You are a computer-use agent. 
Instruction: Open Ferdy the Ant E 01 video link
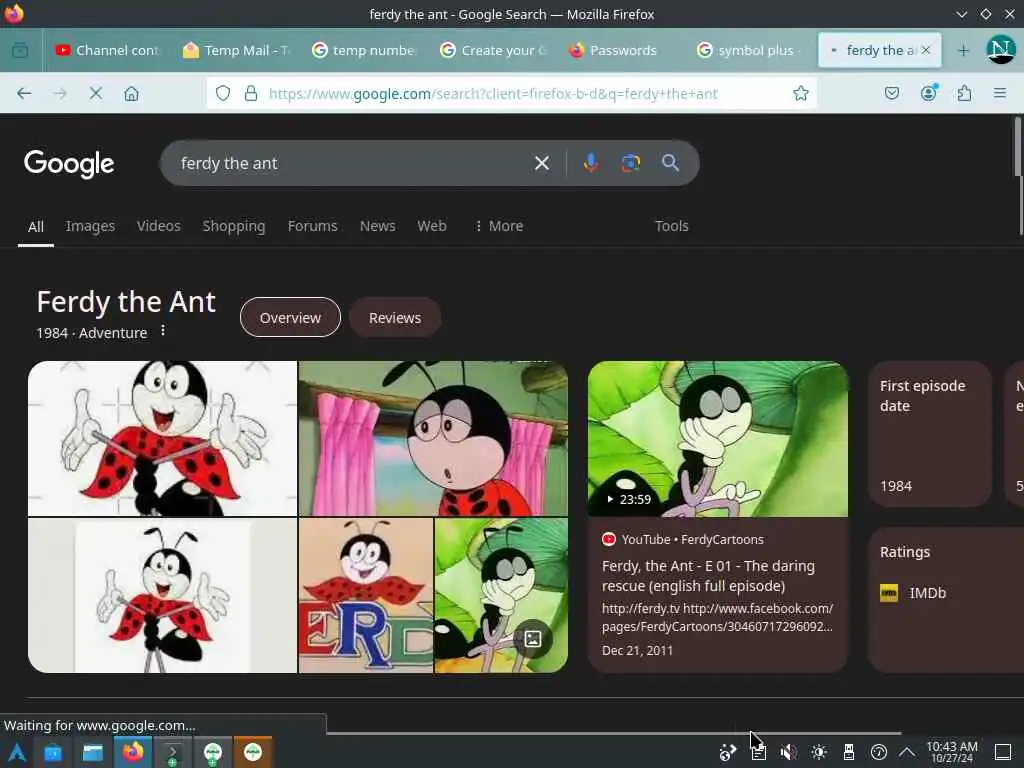708,575
